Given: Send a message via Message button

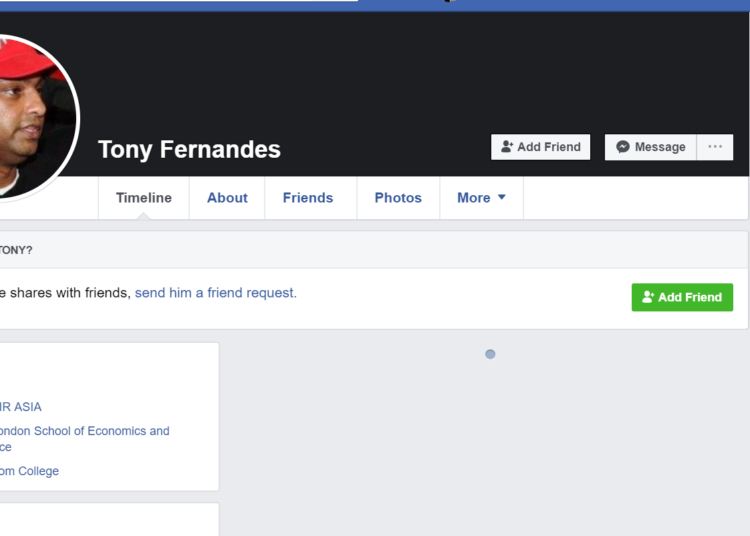Looking at the screenshot, I should [651, 147].
